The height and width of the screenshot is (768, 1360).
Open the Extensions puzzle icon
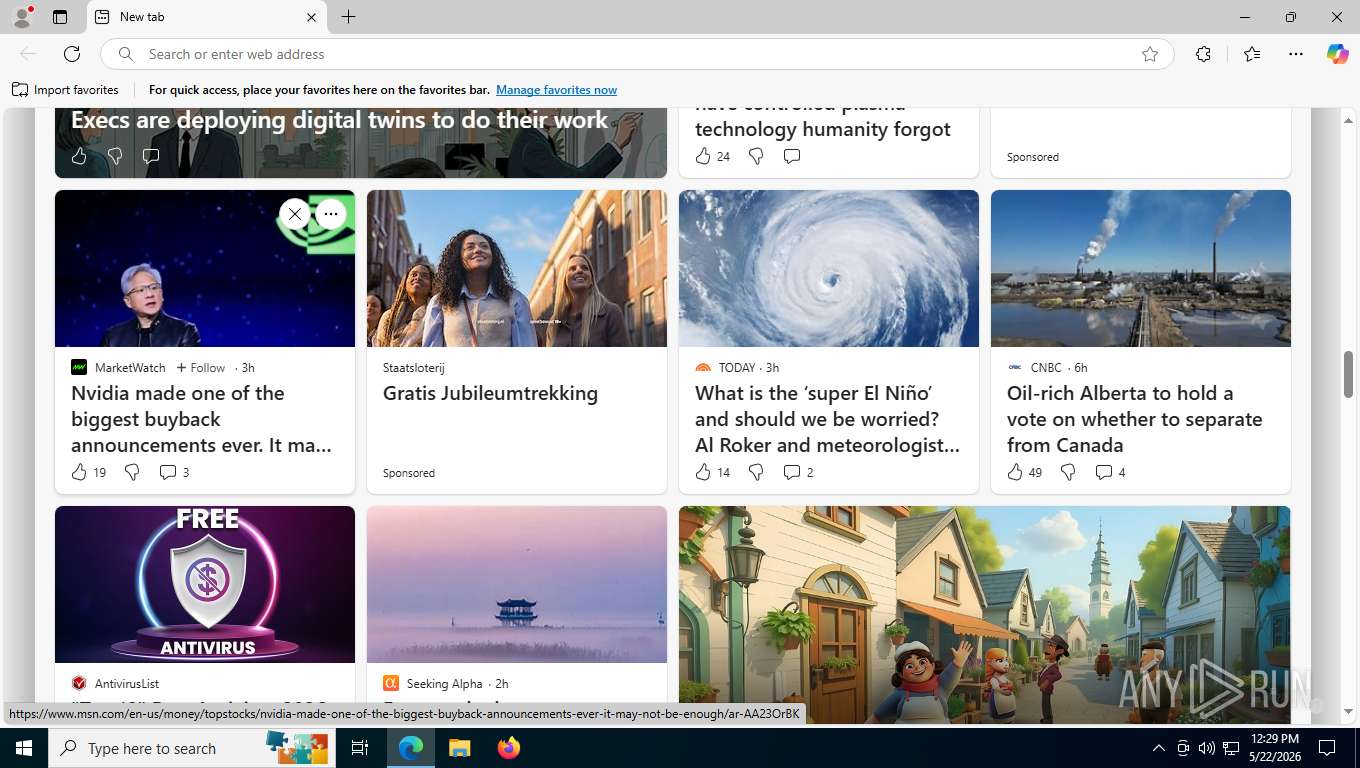click(1203, 54)
